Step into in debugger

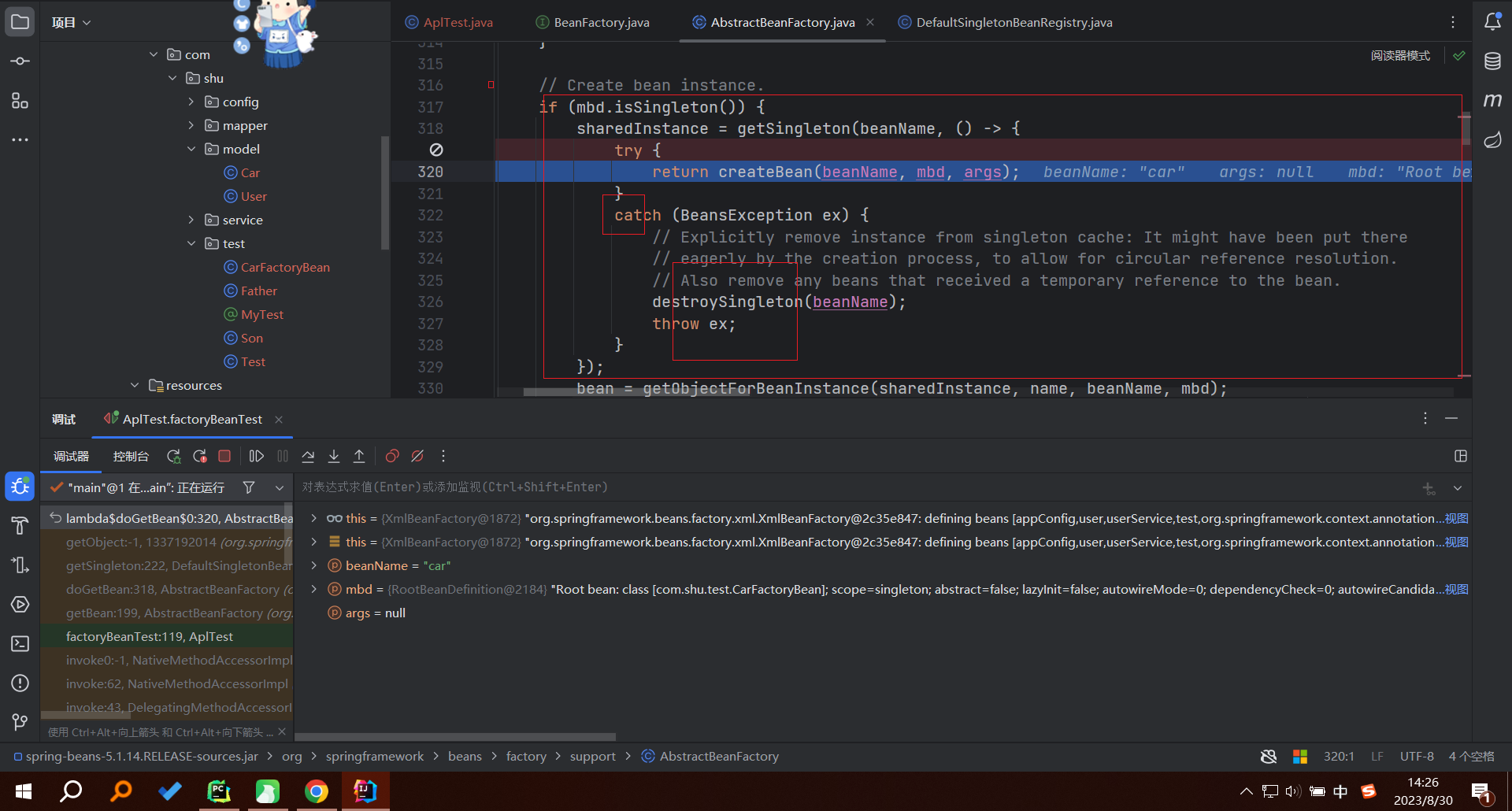[334, 456]
